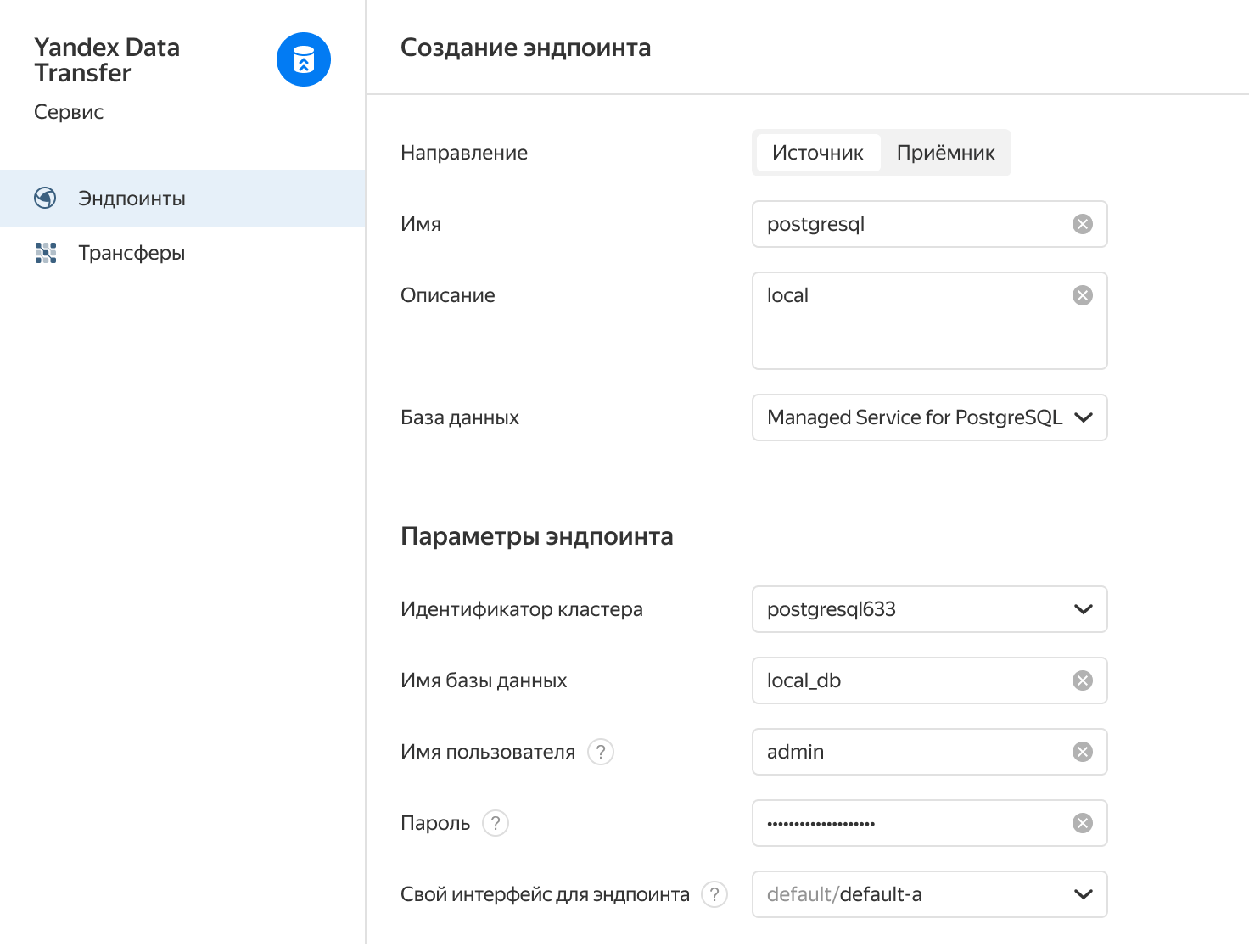Clear the Имя пользователя field value
This screenshot has width=1249, height=952.
(x=1083, y=752)
